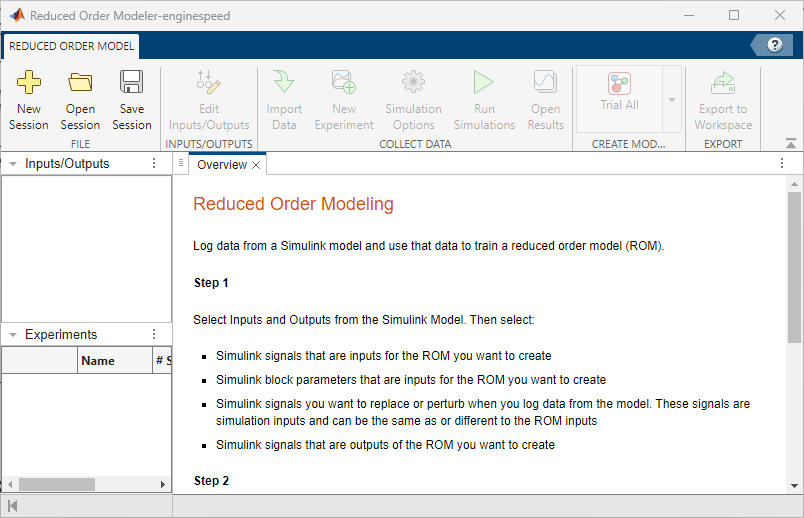
Task: Open the Experiments panel options menu
Action: tap(154, 334)
